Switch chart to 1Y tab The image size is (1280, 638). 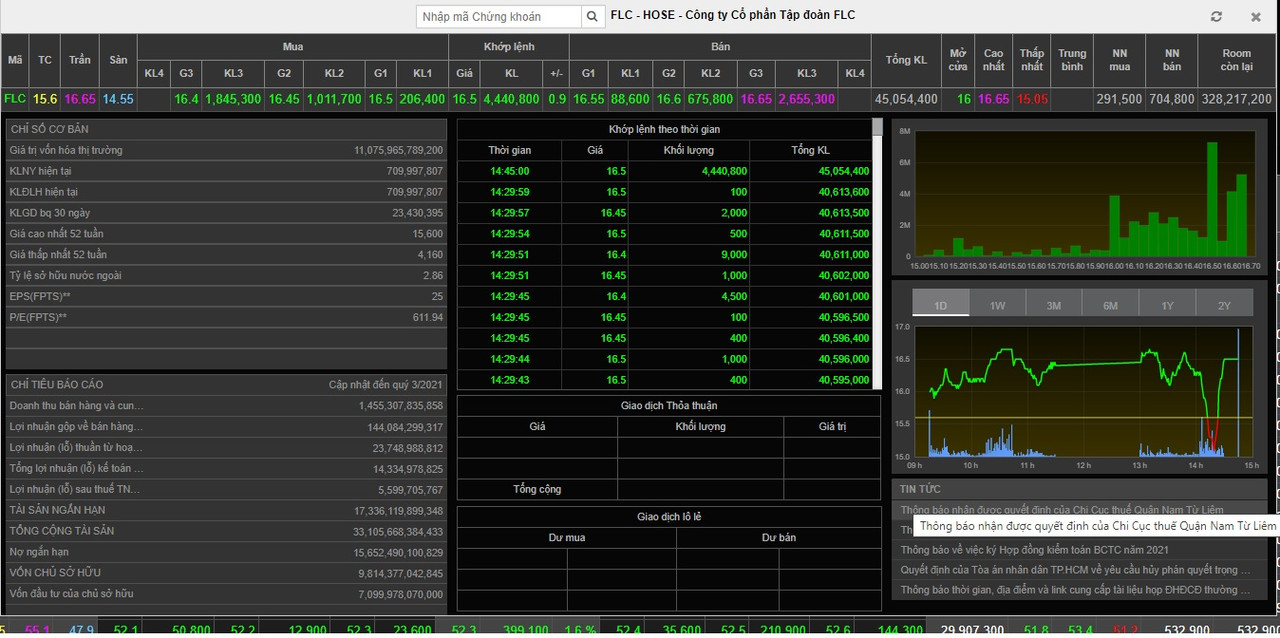point(1168,305)
